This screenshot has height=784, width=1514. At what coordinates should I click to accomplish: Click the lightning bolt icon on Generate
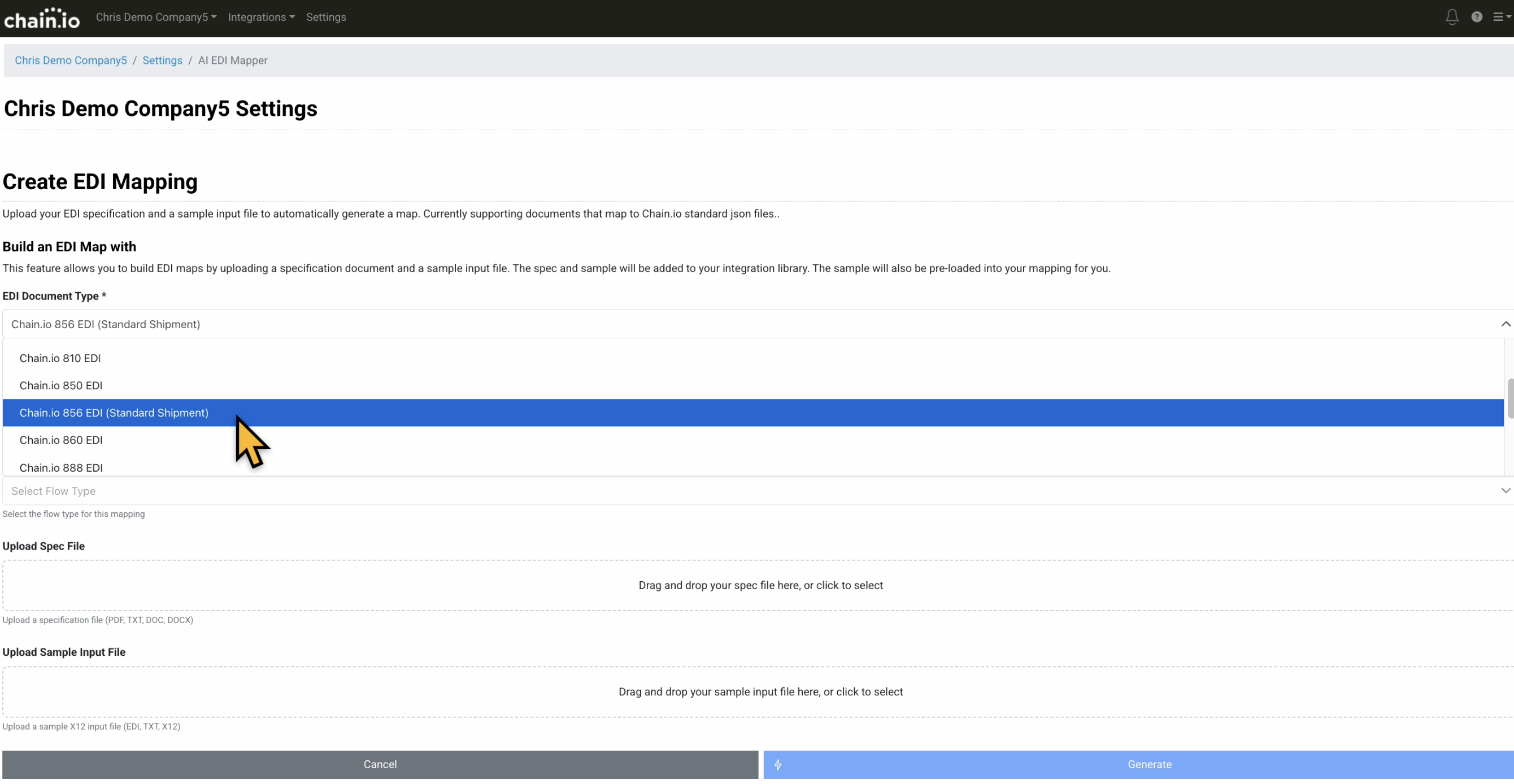[777, 765]
